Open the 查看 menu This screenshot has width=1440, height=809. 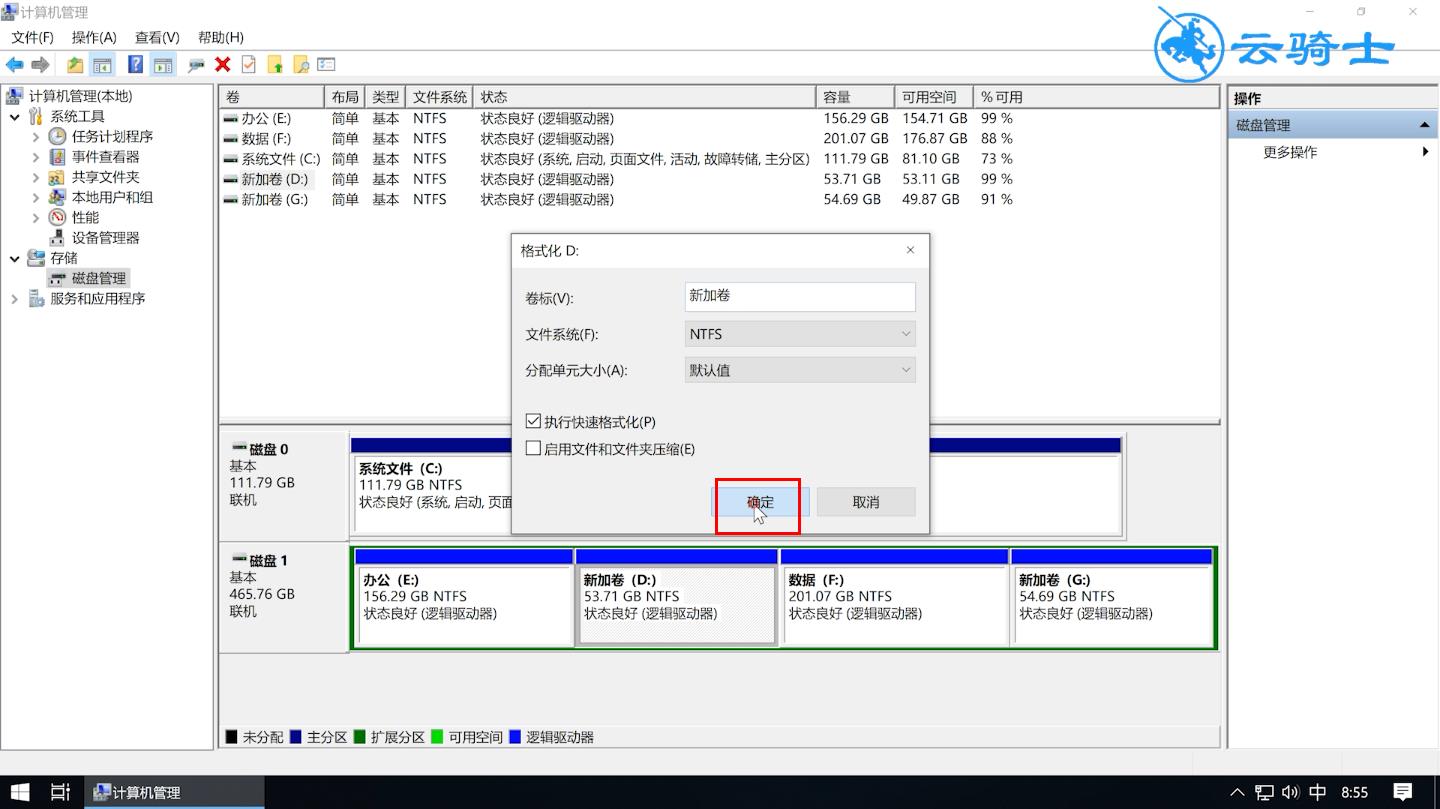(155, 37)
